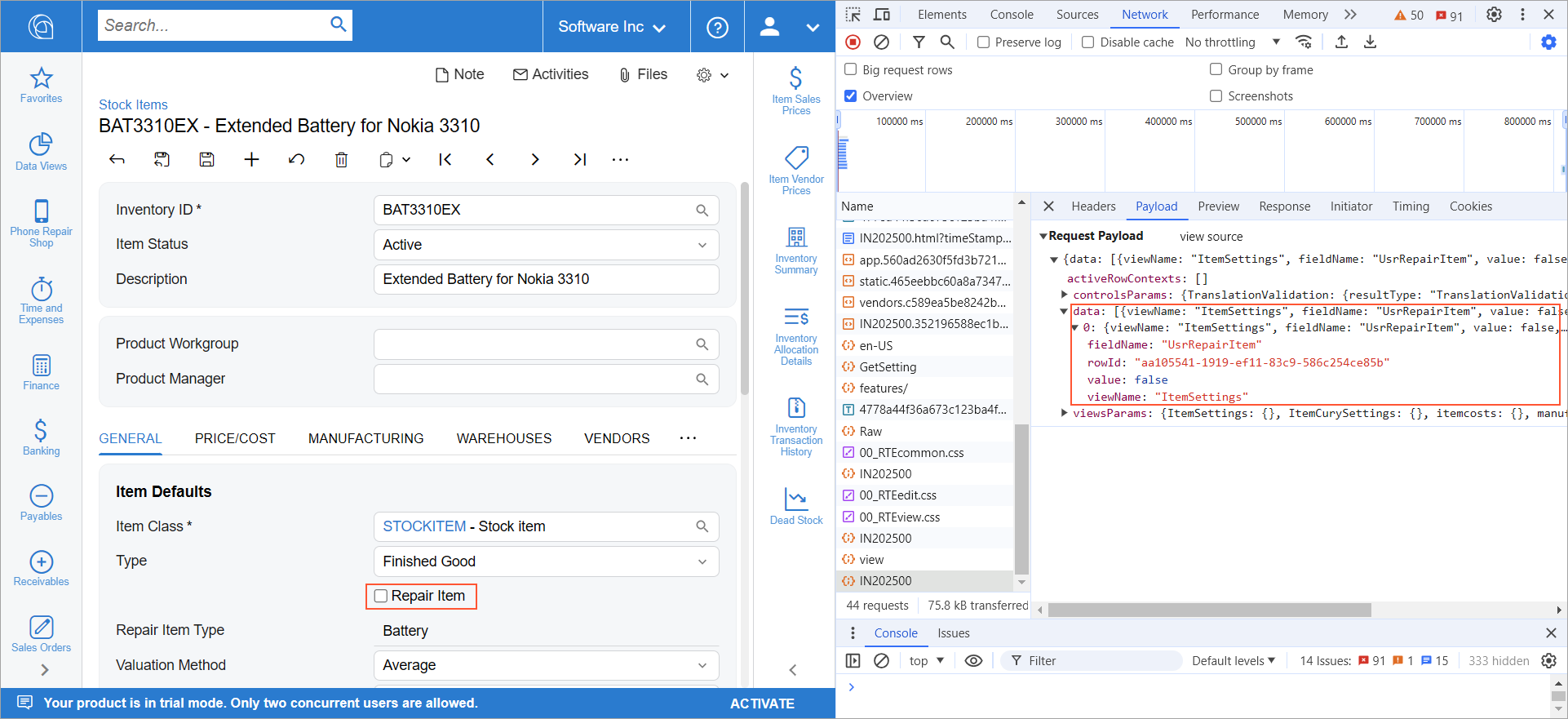Open Item Sales Prices side panel icon
1568x719 pixels.
795,90
